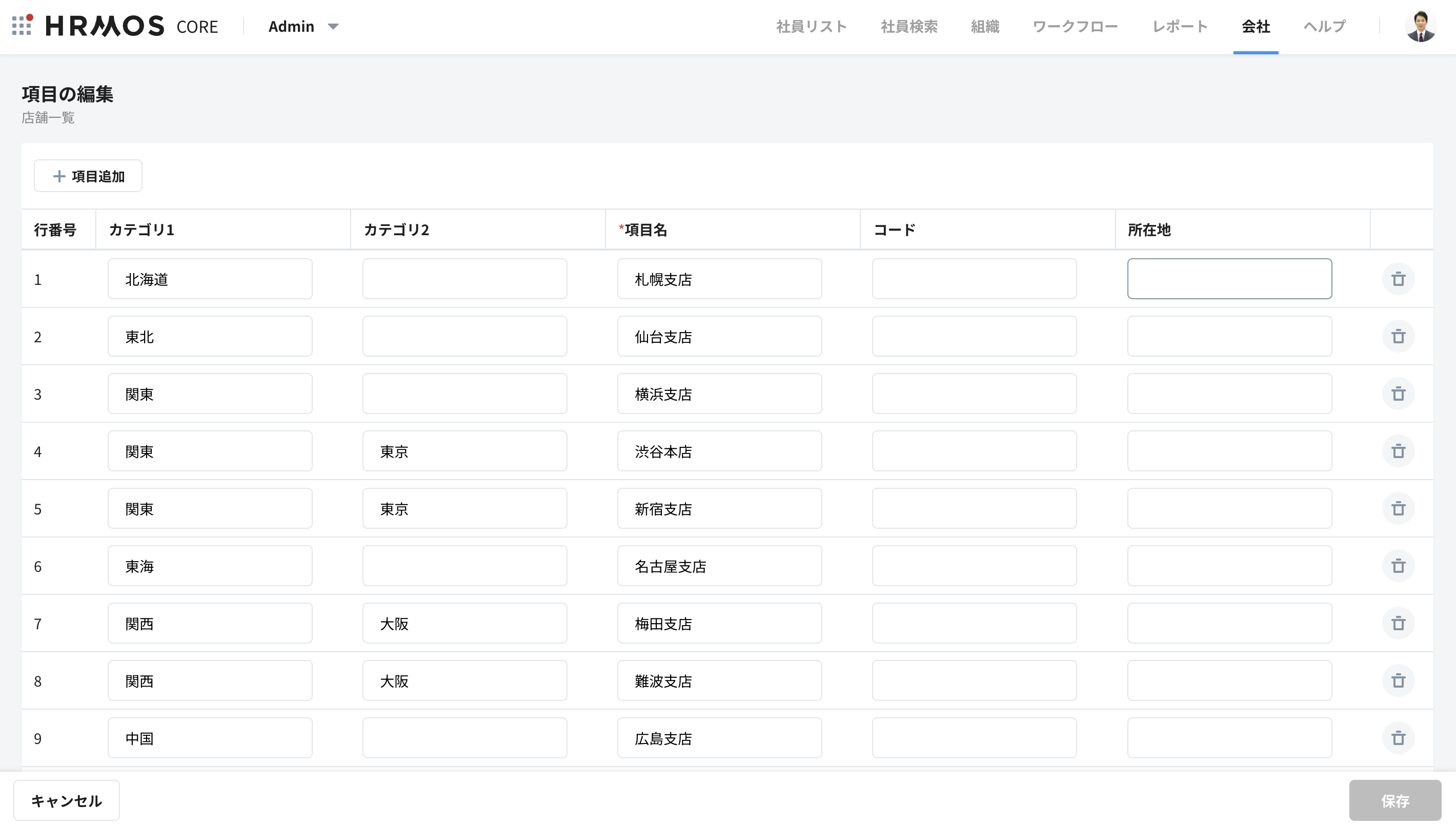Switch to レポート tab
This screenshot has height=827, width=1456.
[x=1179, y=26]
